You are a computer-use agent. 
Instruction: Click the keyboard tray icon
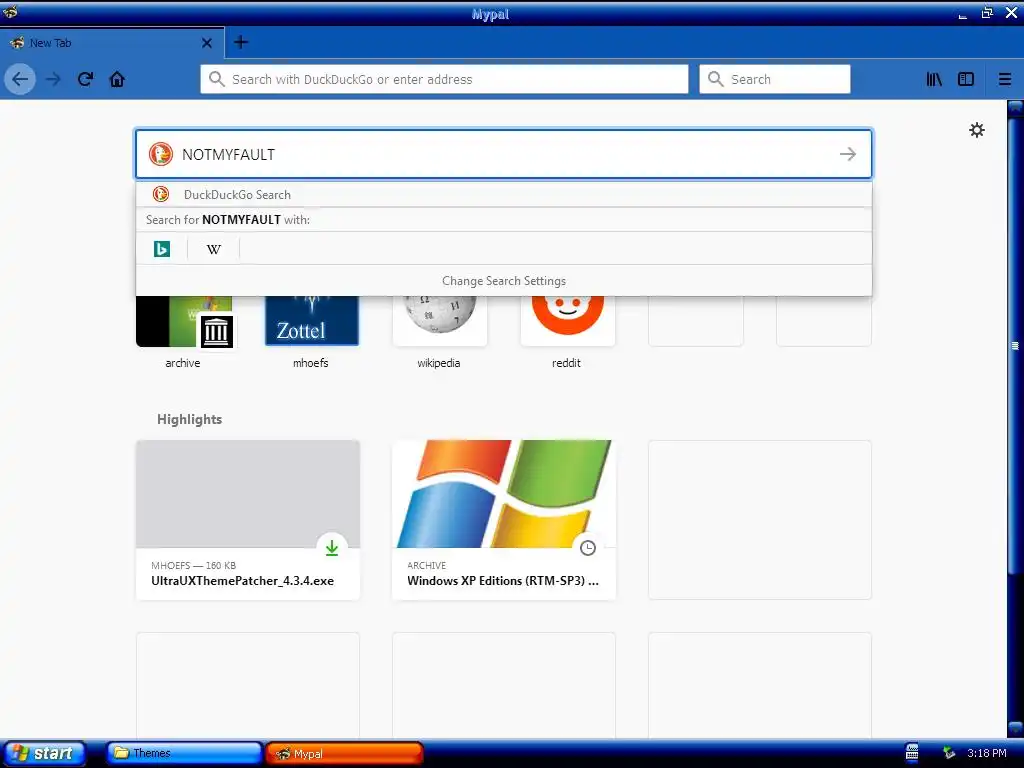pos(912,753)
